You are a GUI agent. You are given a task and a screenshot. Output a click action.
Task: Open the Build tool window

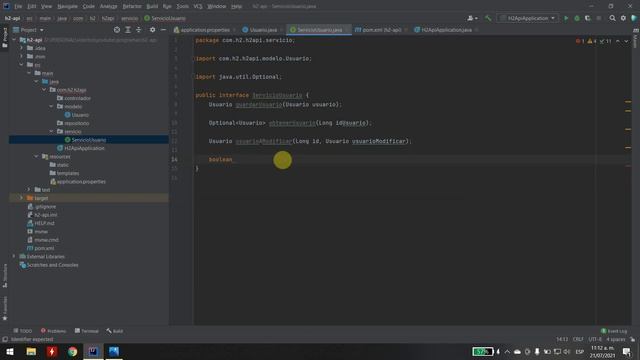click(115, 331)
